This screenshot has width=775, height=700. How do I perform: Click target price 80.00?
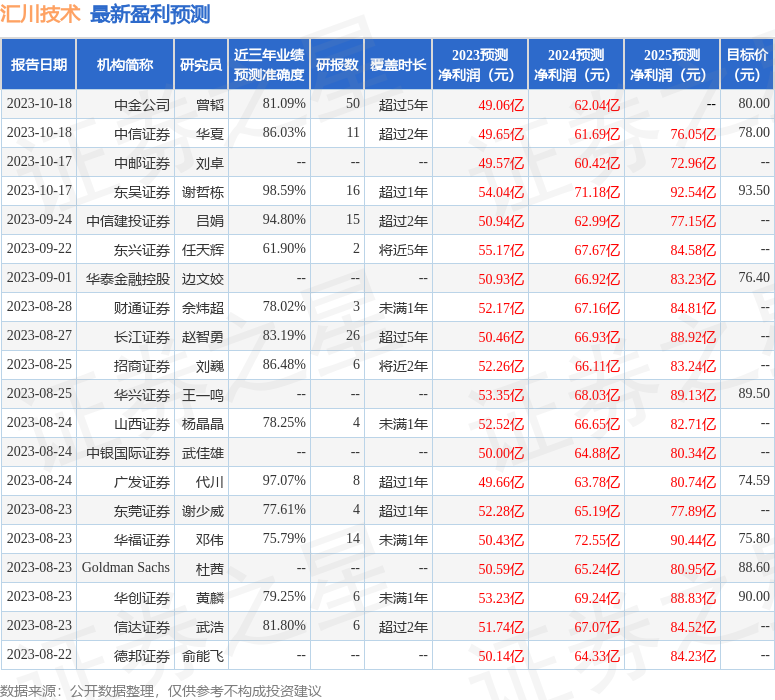point(754,103)
